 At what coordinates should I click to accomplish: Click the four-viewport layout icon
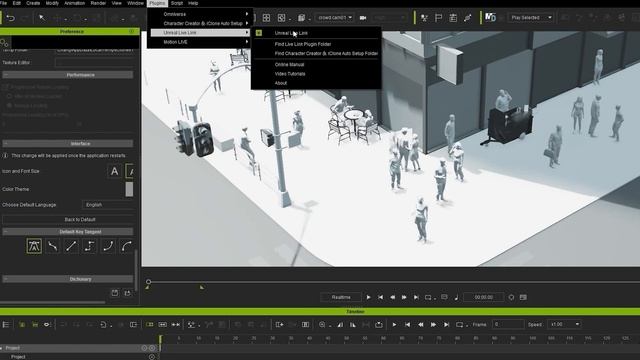pos(266,18)
